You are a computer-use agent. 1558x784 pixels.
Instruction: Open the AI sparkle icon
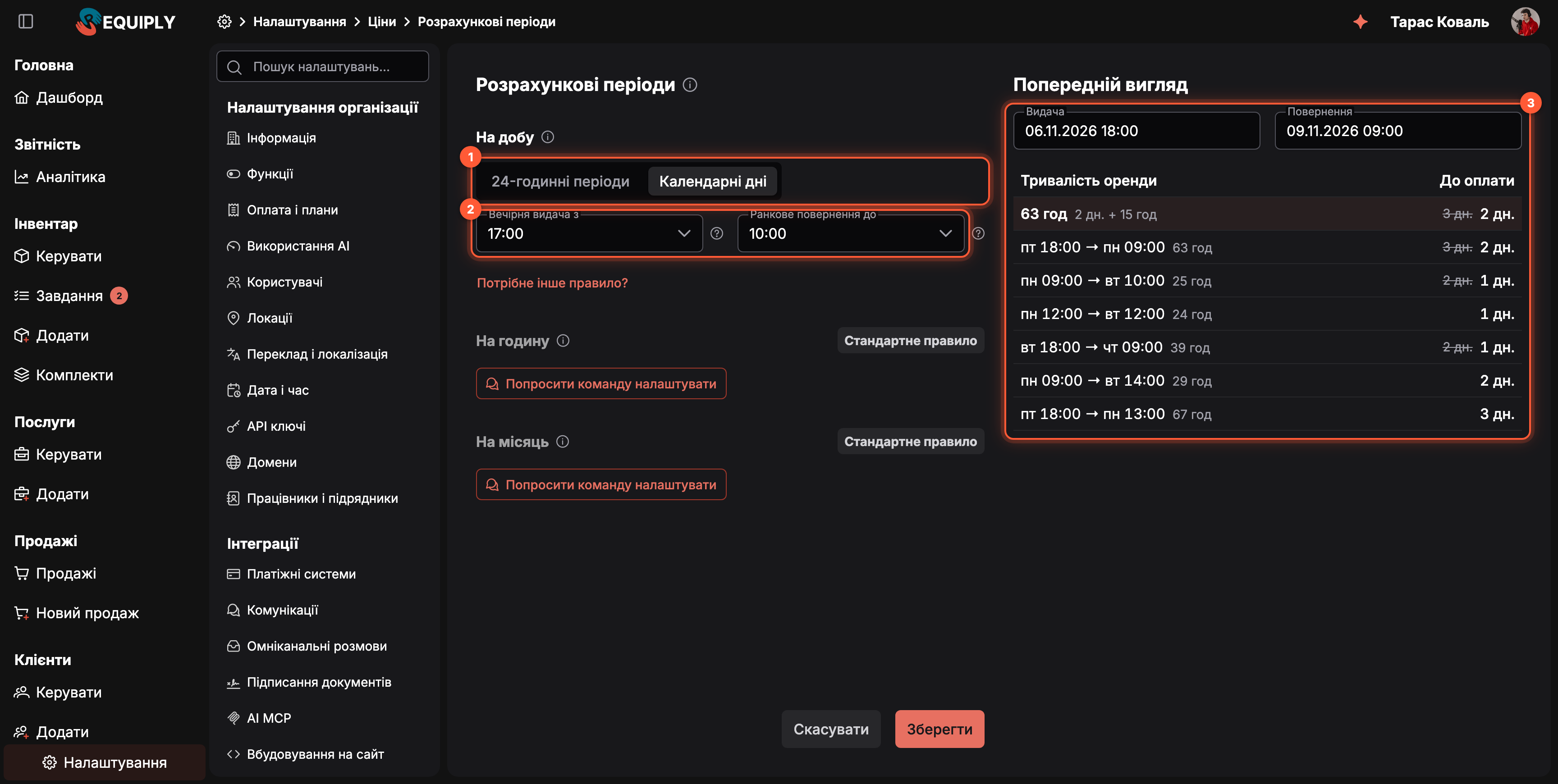1360,22
